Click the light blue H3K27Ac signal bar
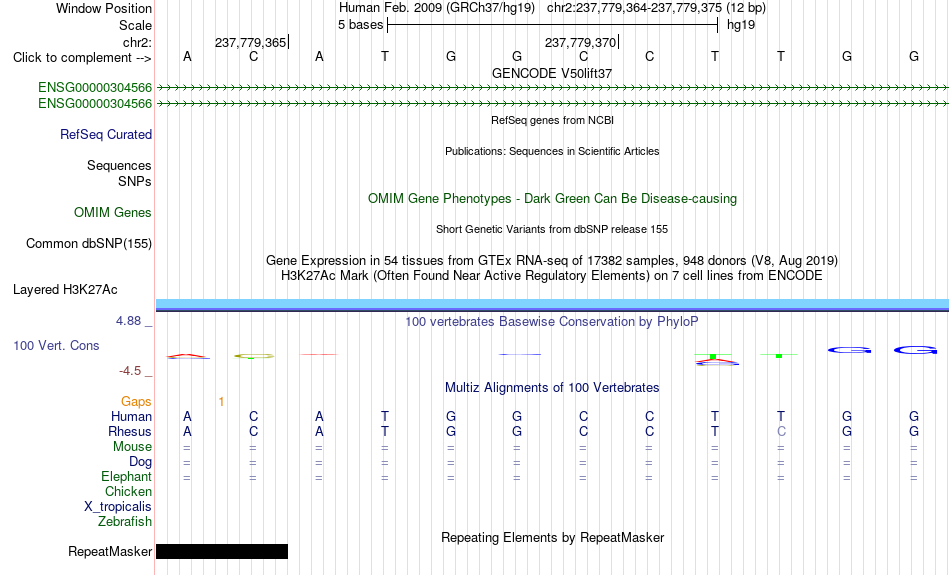Image resolution: width=950 pixels, height=575 pixels. (552, 304)
